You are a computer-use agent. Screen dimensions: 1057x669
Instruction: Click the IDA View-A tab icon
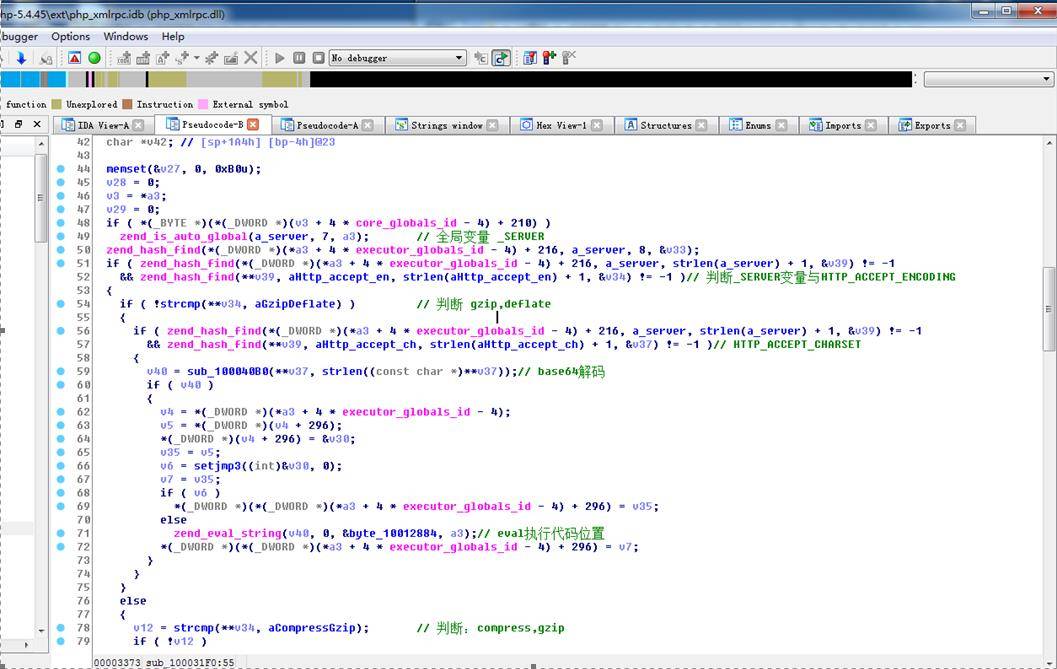point(67,125)
